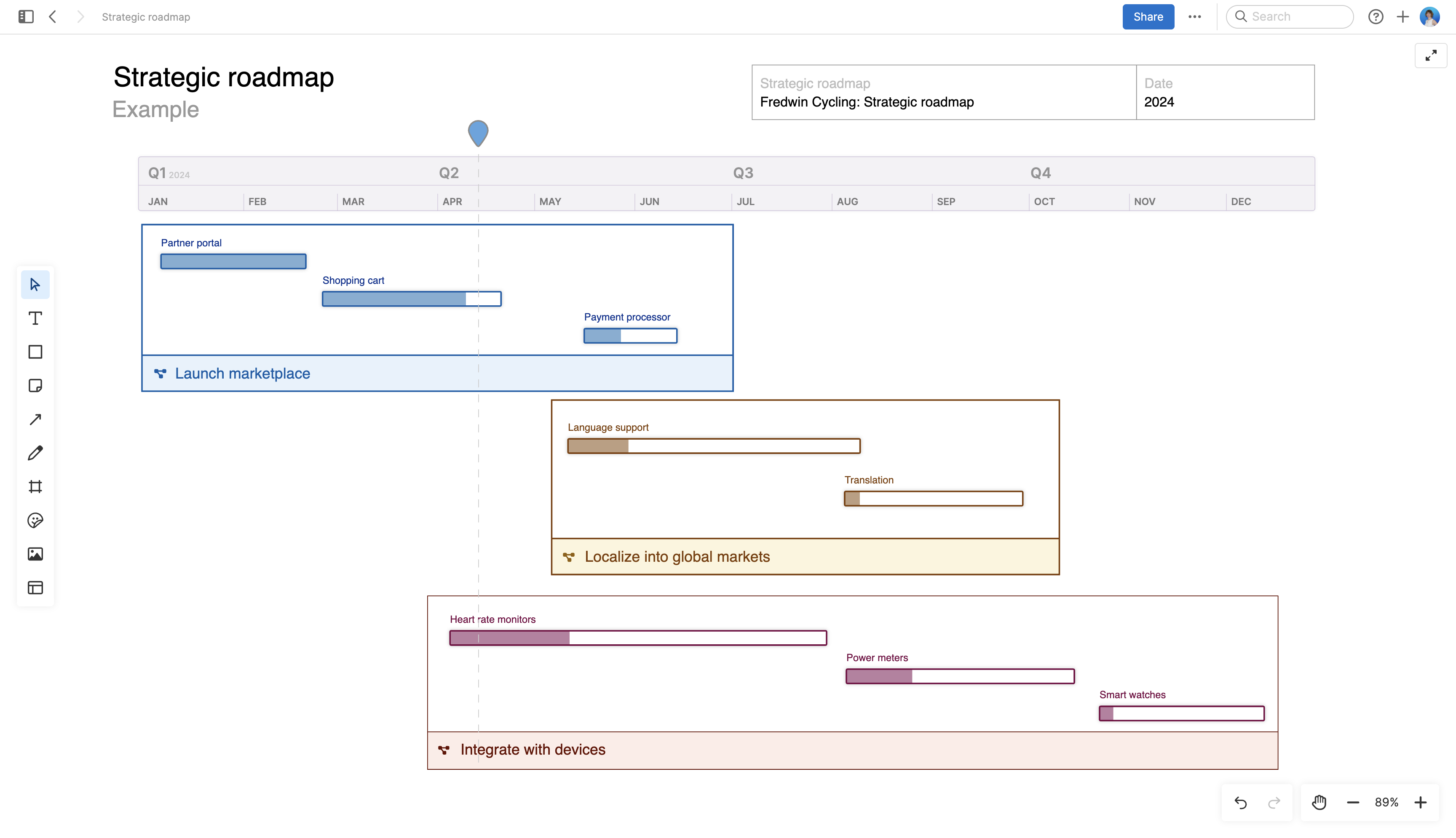The image size is (1456, 838).
Task: Click the blue today marker pin
Action: click(478, 132)
